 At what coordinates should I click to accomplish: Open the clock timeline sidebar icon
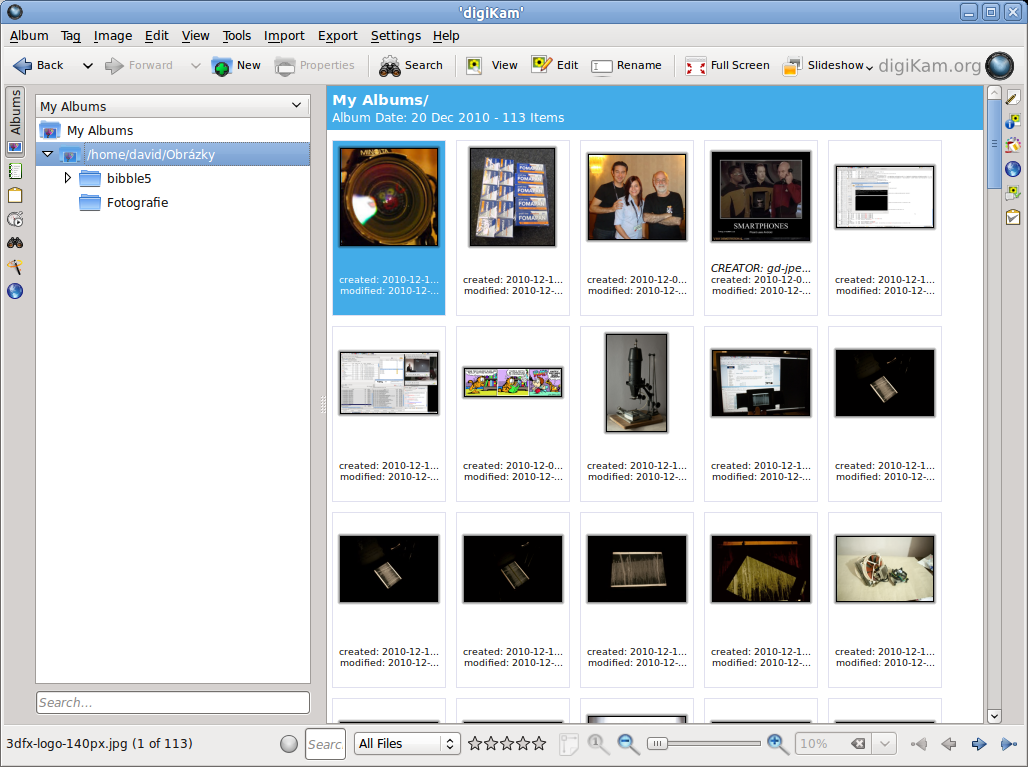pyautogui.click(x=15, y=220)
